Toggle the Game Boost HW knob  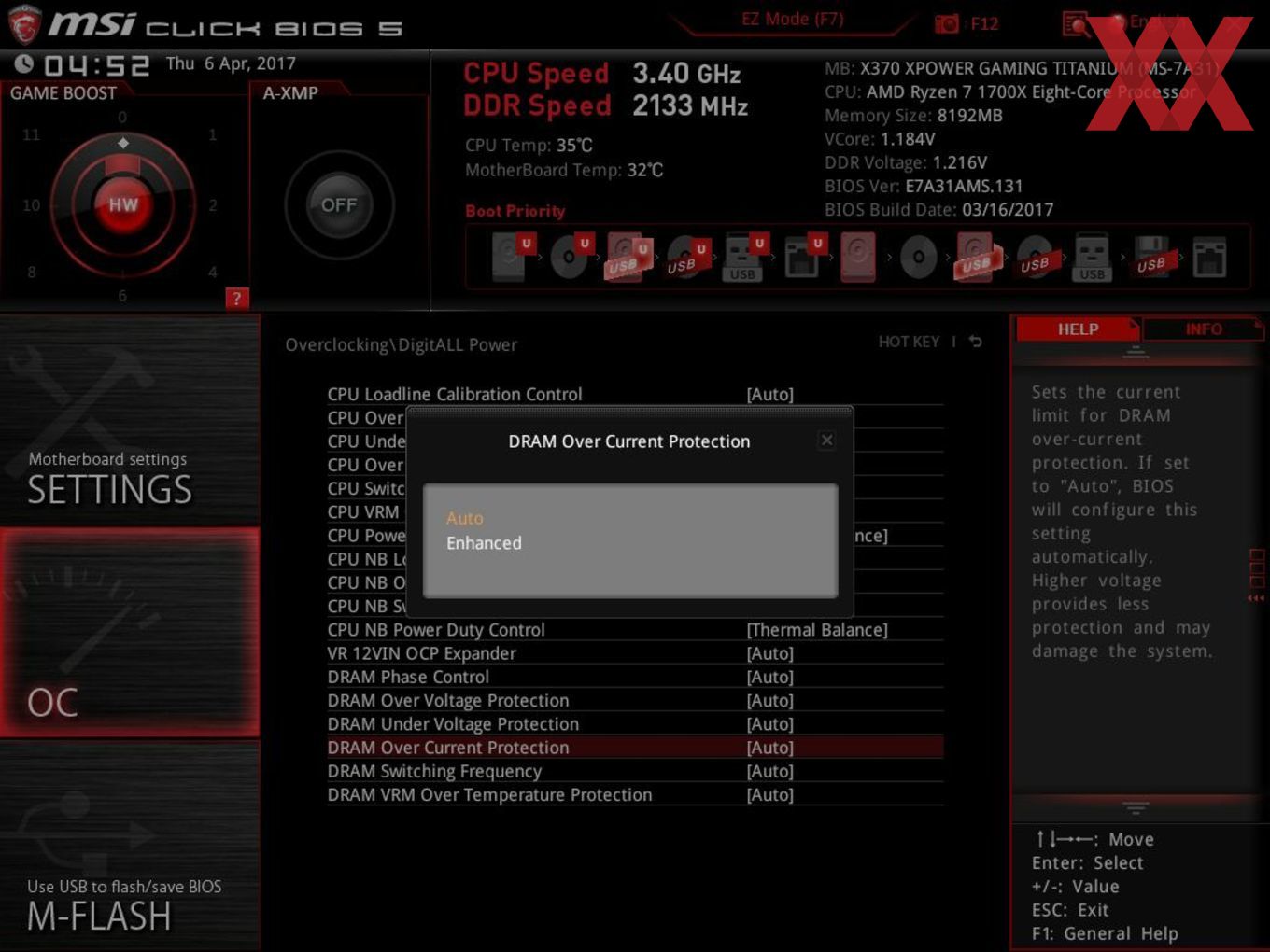click(122, 204)
